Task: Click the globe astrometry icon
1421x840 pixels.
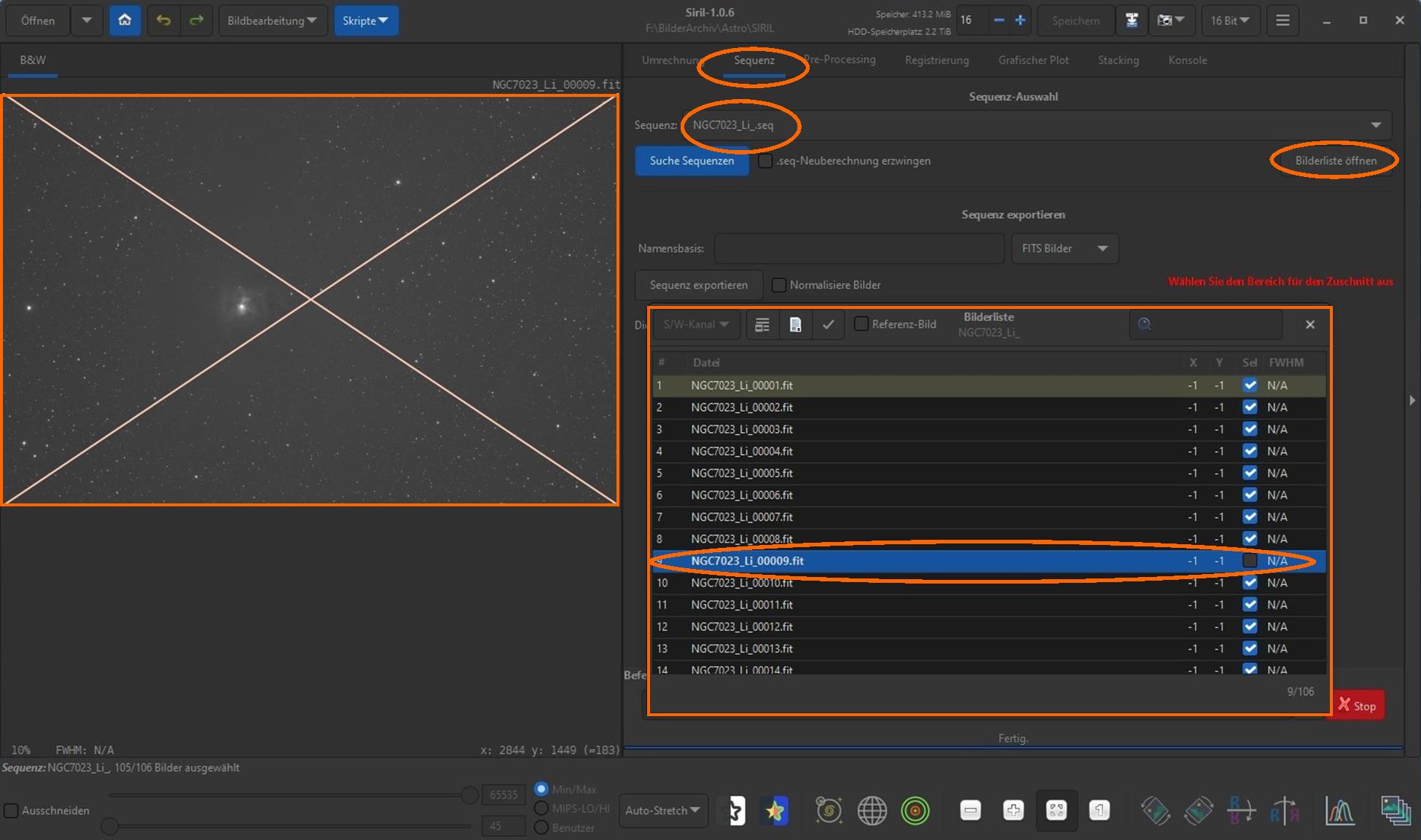Action: coord(872,810)
